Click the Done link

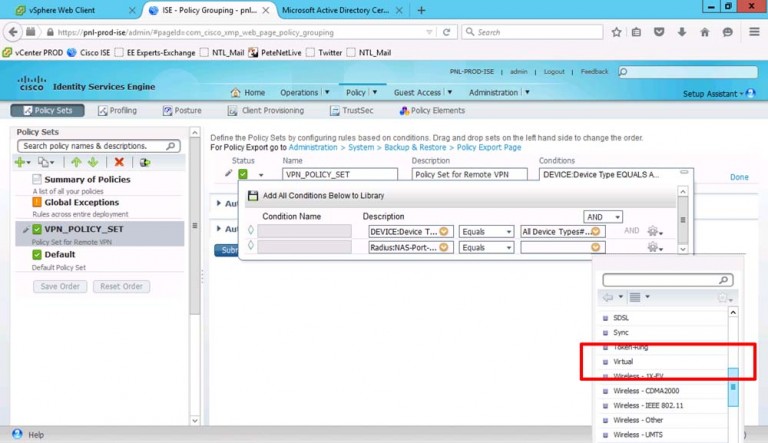coord(739,177)
